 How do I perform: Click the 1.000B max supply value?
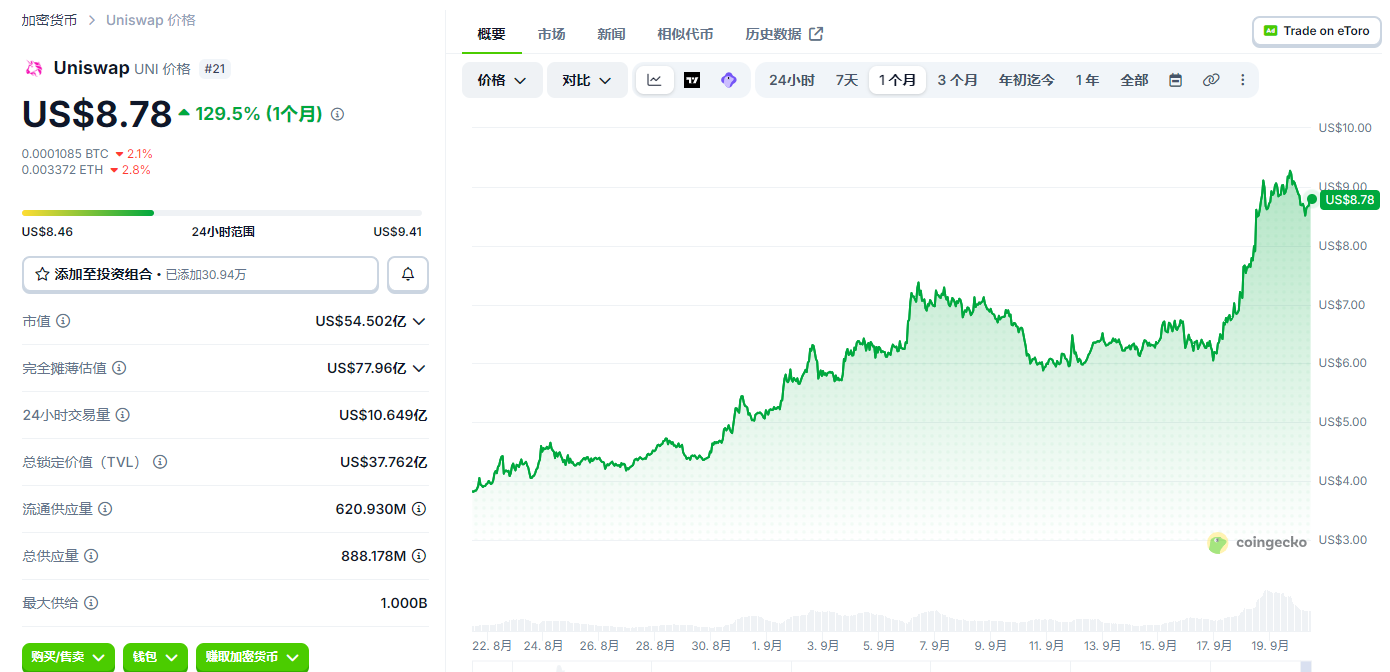click(x=404, y=603)
